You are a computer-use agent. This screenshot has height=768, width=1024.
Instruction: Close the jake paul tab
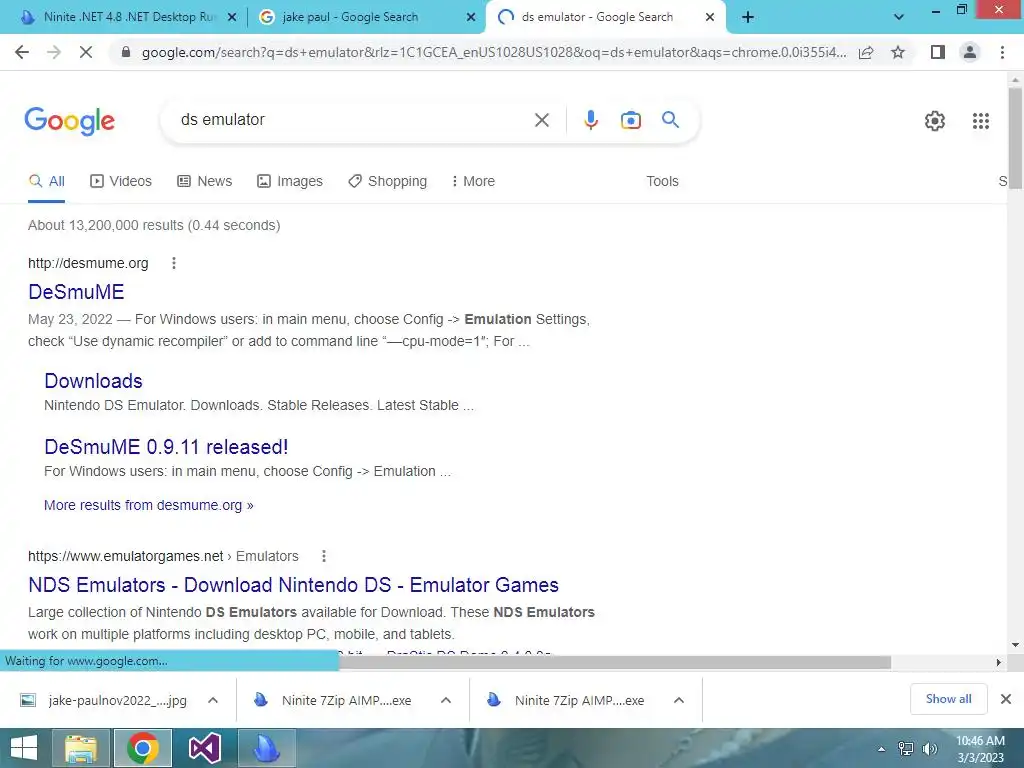[471, 18]
